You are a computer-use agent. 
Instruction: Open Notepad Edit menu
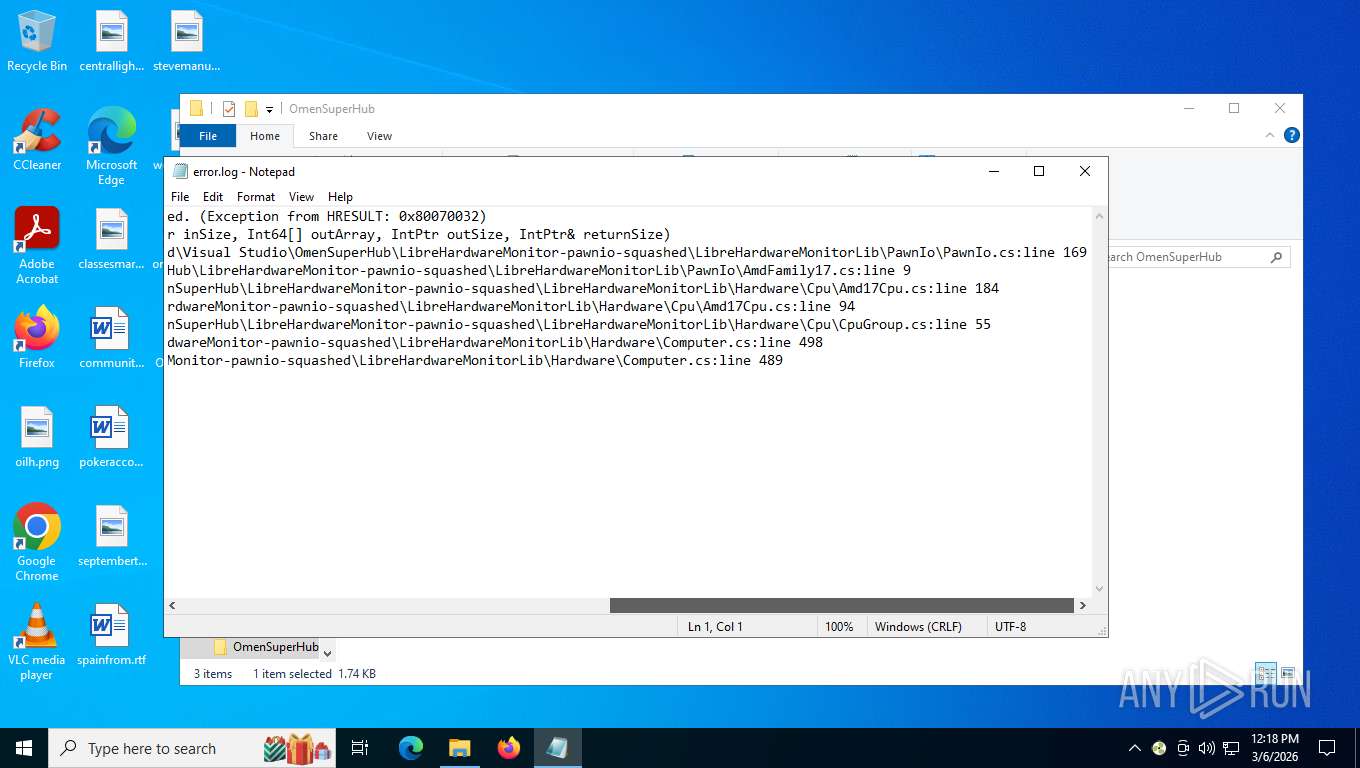click(213, 197)
